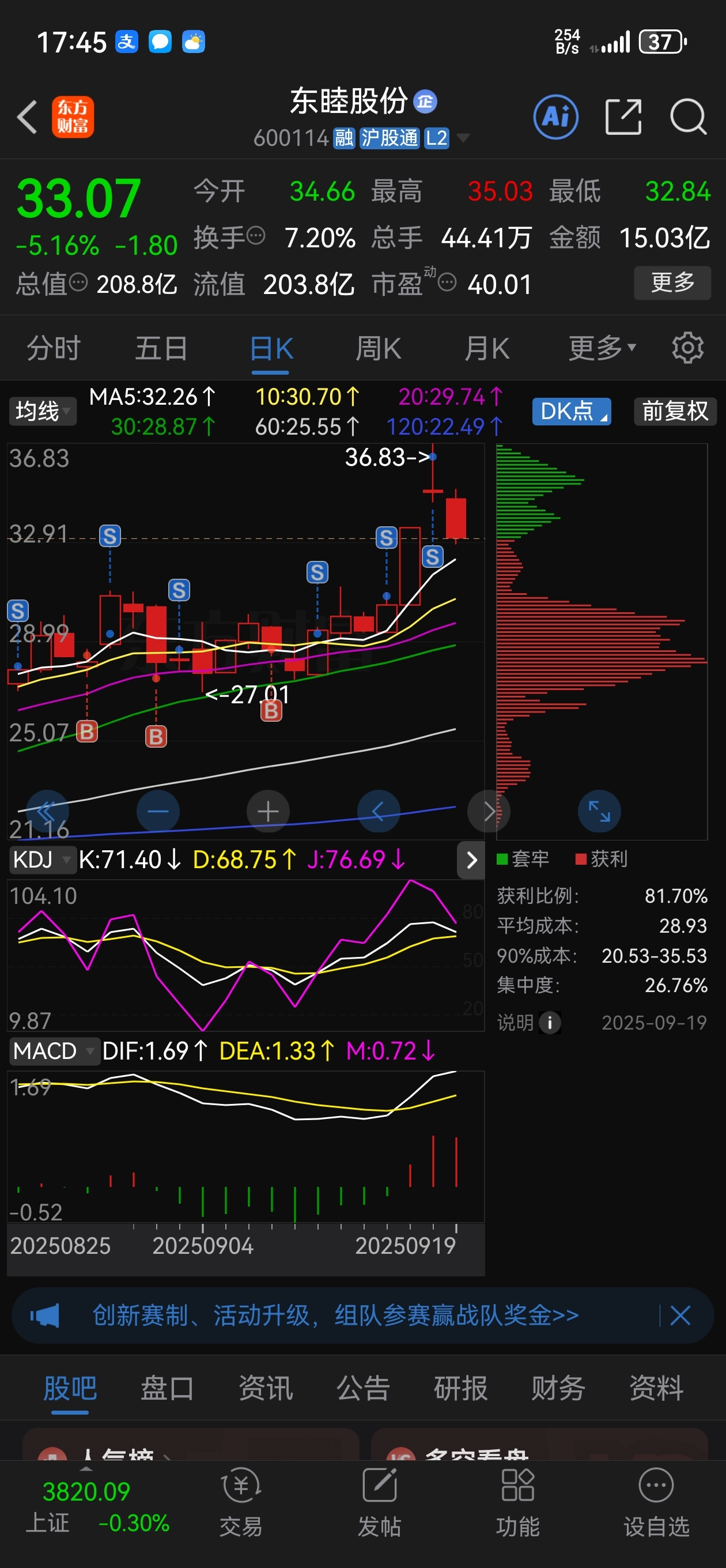
Task: Open the 研报 tab
Action: point(461,1389)
